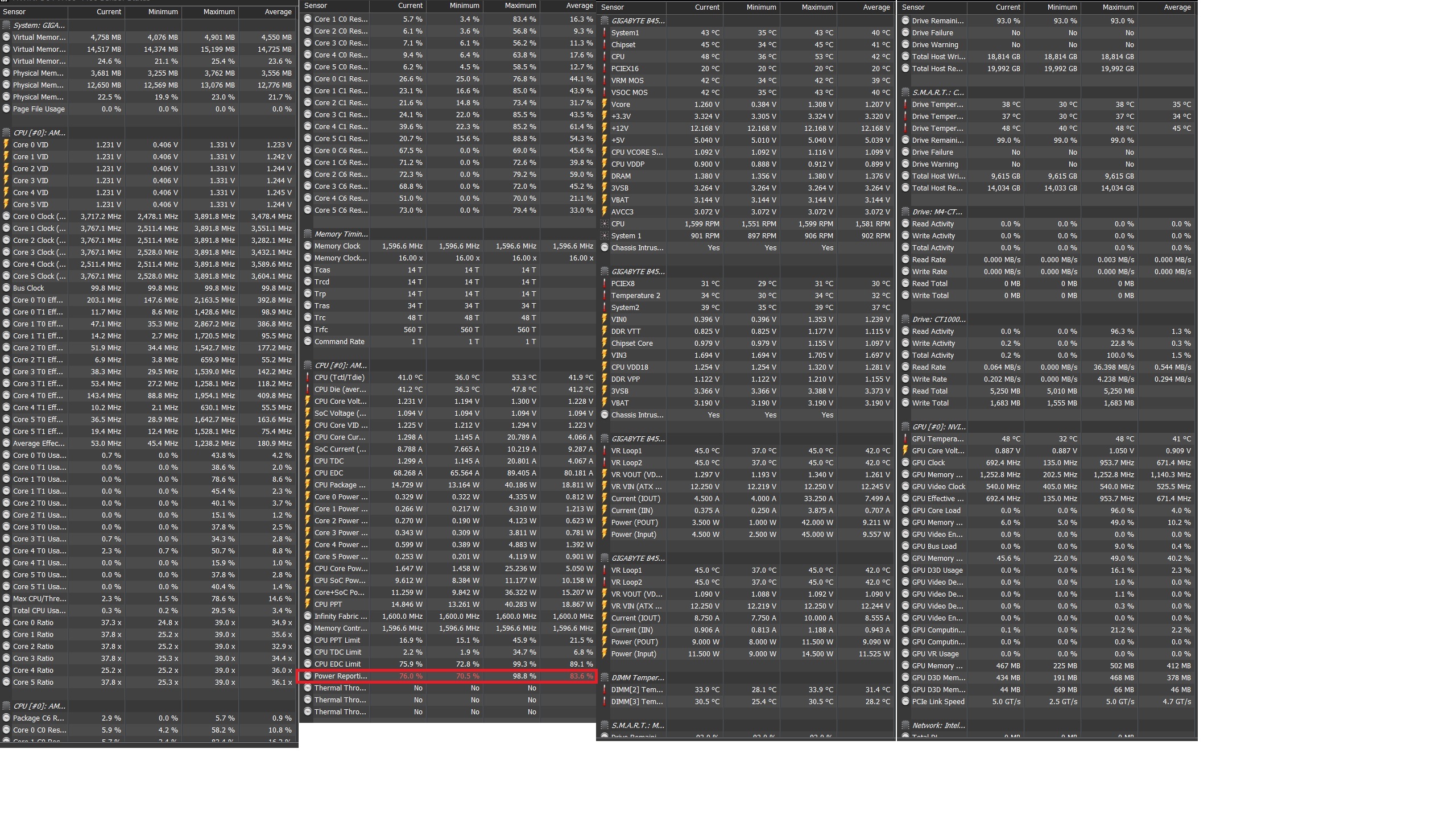Click the fan icon beside System 1 RPM

pyautogui.click(x=605, y=235)
